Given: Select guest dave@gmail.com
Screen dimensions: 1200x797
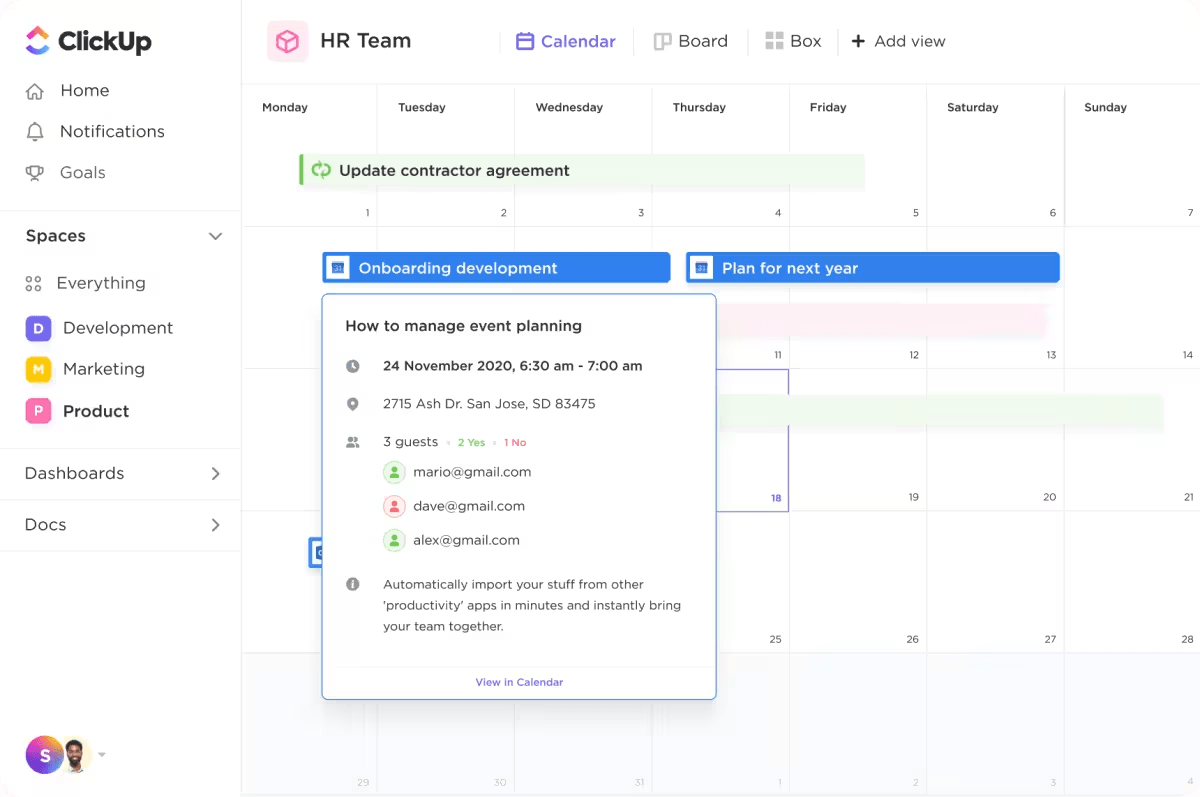Looking at the screenshot, I should point(454,506).
